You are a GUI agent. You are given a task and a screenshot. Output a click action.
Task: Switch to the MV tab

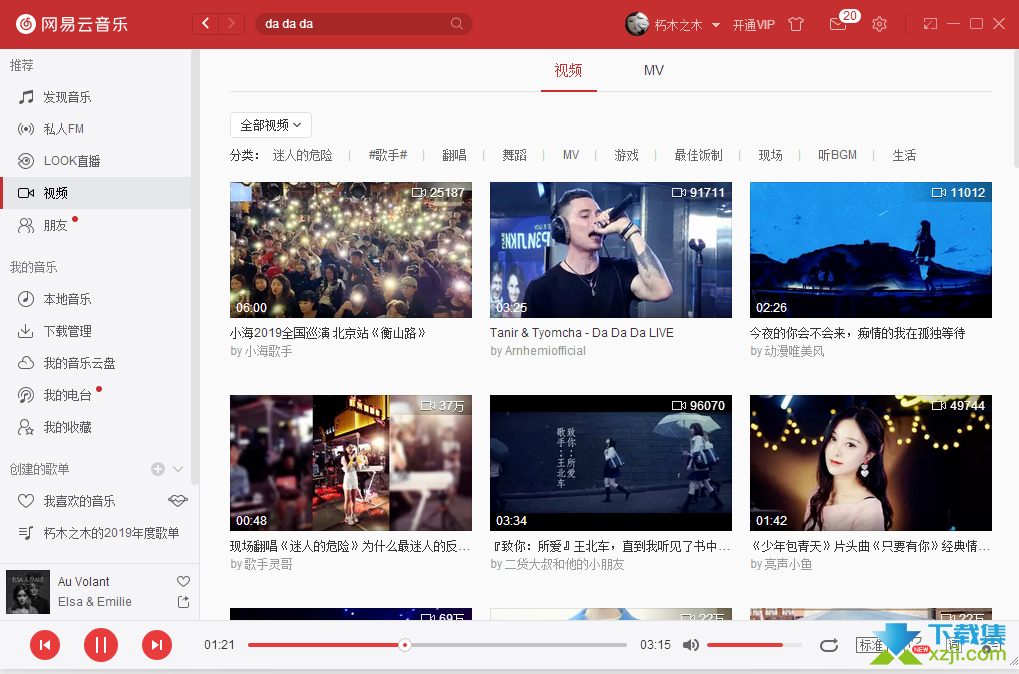654,70
